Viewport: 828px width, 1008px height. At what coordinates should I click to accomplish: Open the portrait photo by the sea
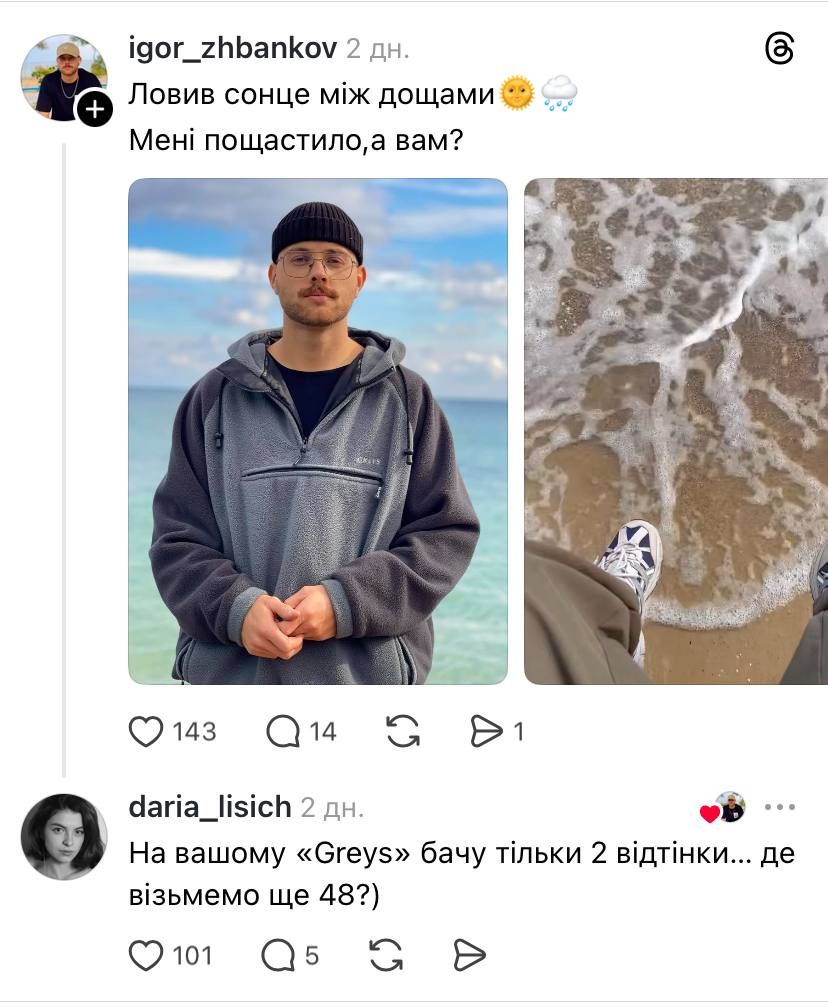coord(318,431)
